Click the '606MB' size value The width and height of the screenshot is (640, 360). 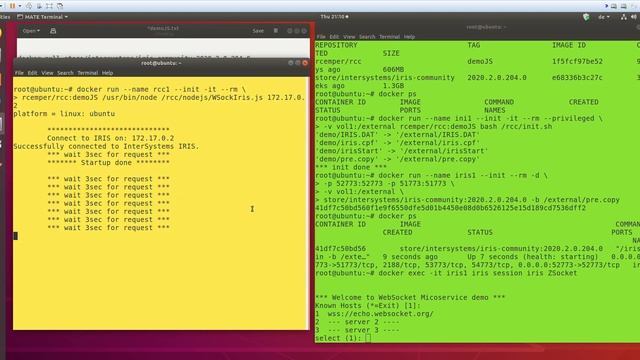[x=393, y=69]
